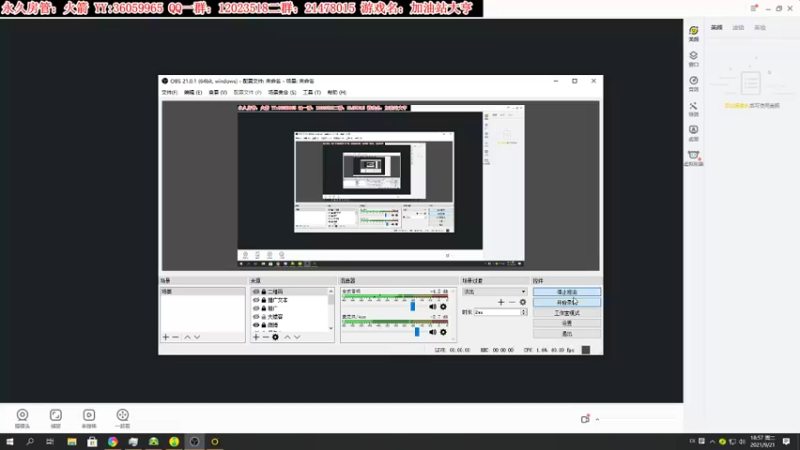Open the window (窗口) layers sidebar icon
The height and width of the screenshot is (450, 800).
(693, 58)
